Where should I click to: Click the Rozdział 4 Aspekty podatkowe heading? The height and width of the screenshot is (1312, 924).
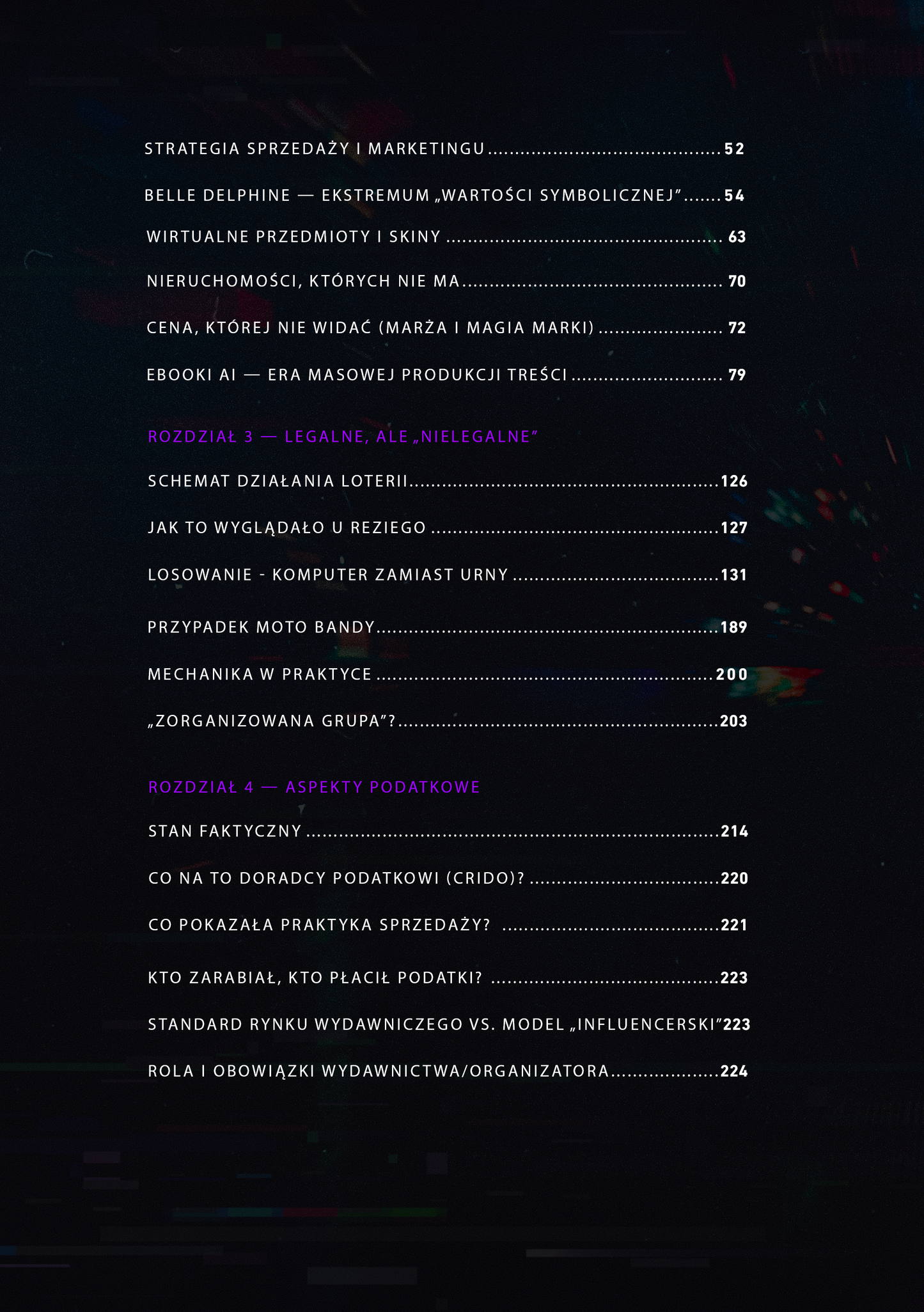coord(314,787)
